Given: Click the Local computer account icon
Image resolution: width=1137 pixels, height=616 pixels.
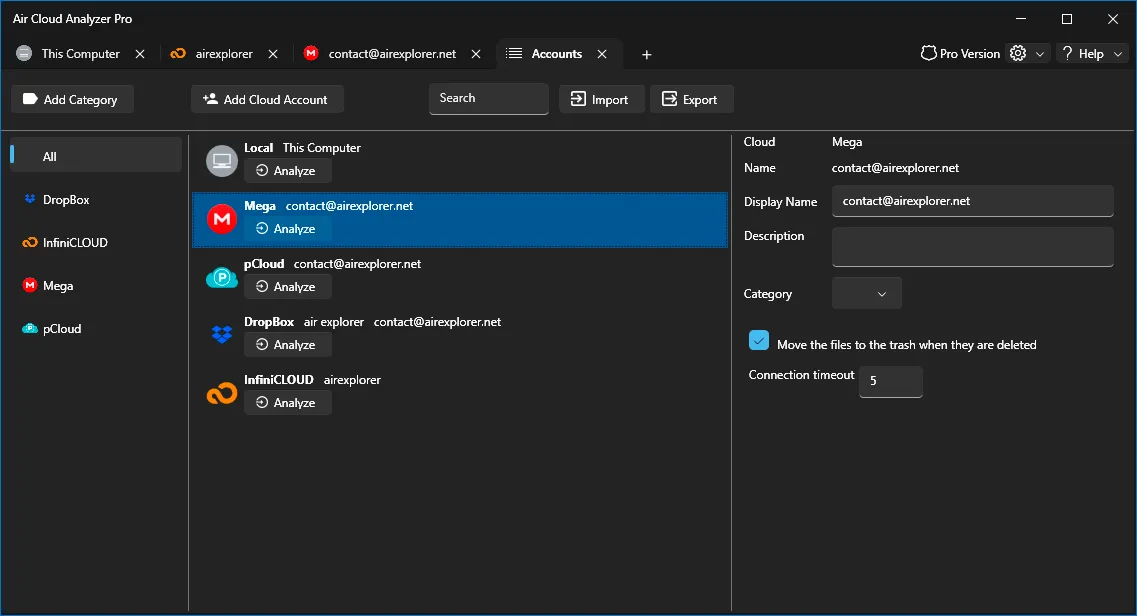Looking at the screenshot, I should pos(222,161).
